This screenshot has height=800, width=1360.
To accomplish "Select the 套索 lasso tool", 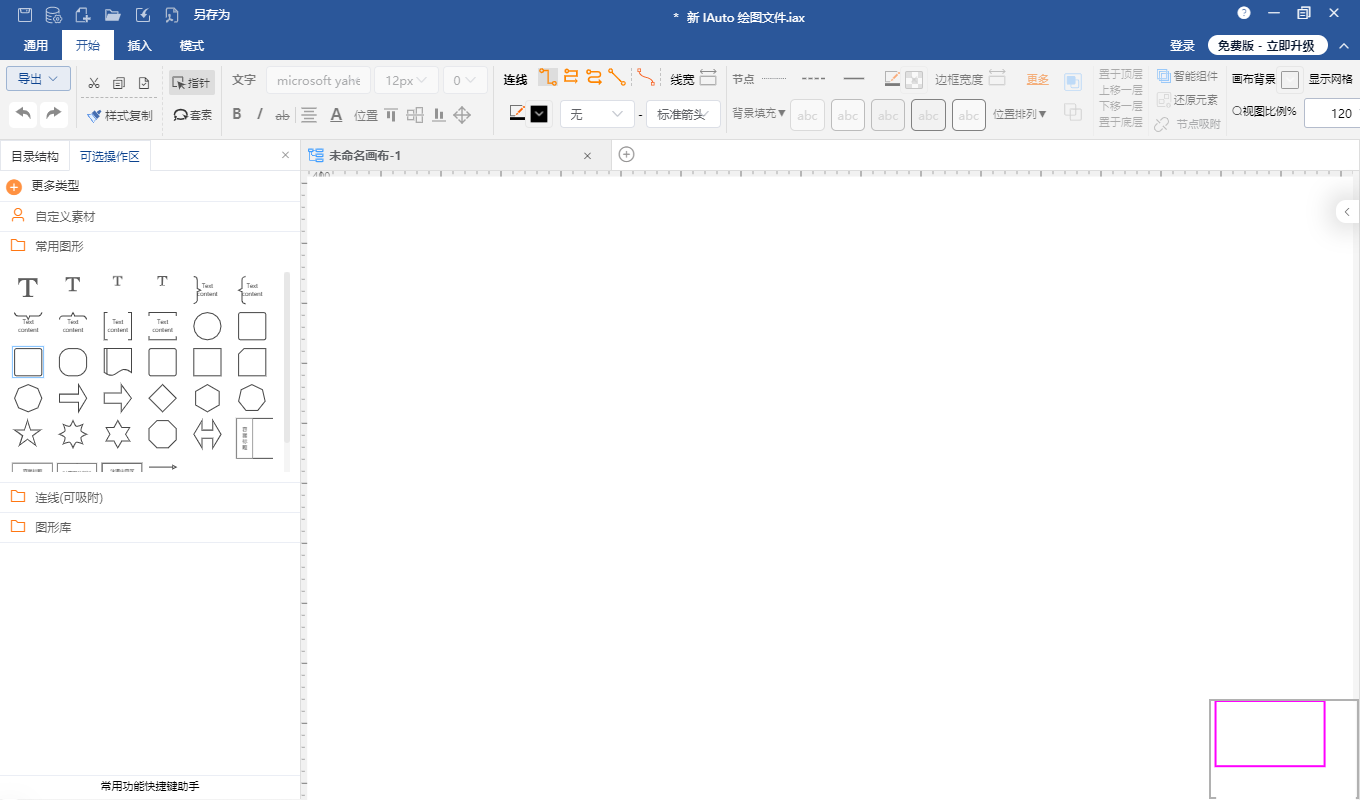I will tap(192, 115).
